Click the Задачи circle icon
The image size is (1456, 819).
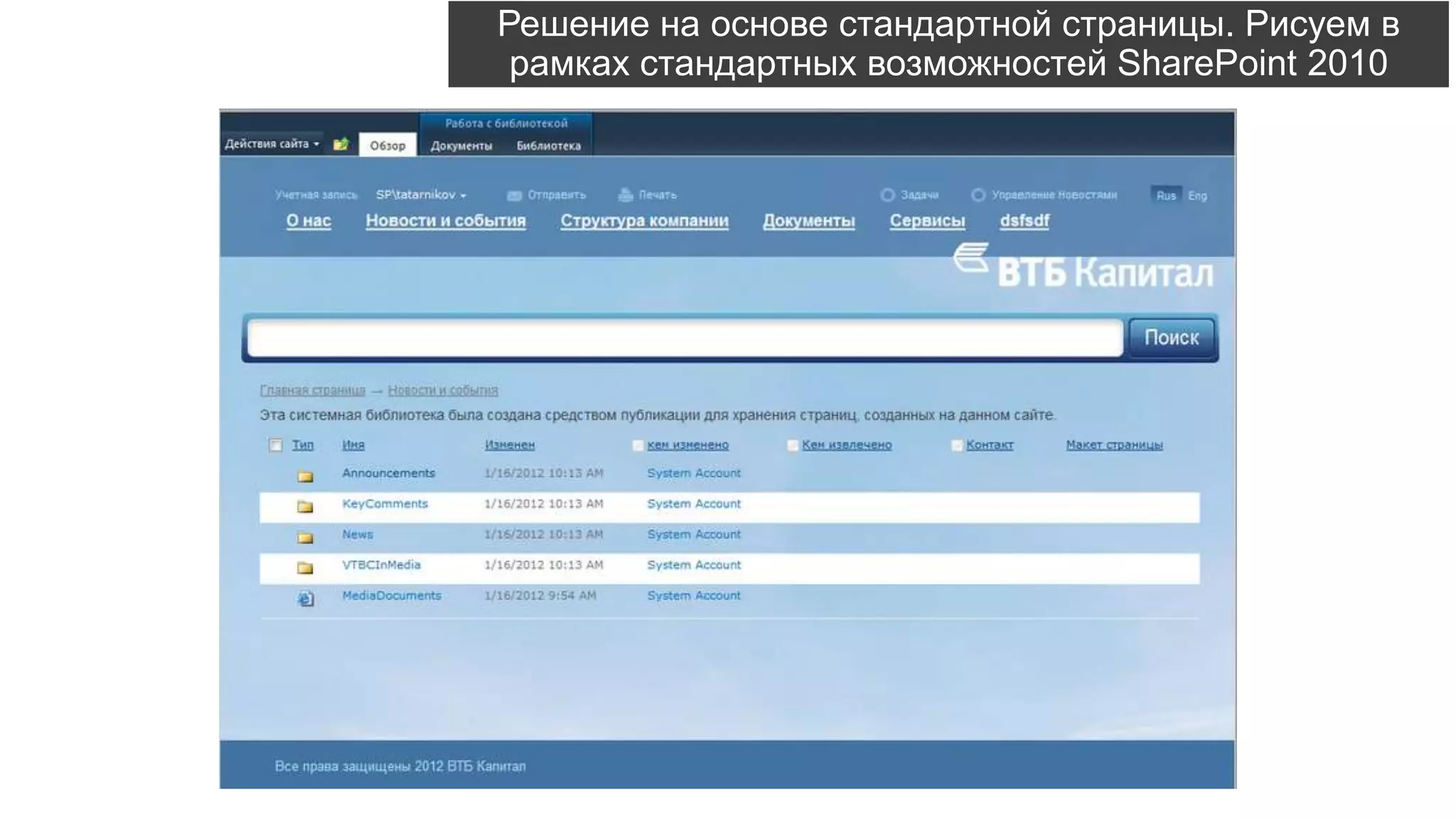887,195
